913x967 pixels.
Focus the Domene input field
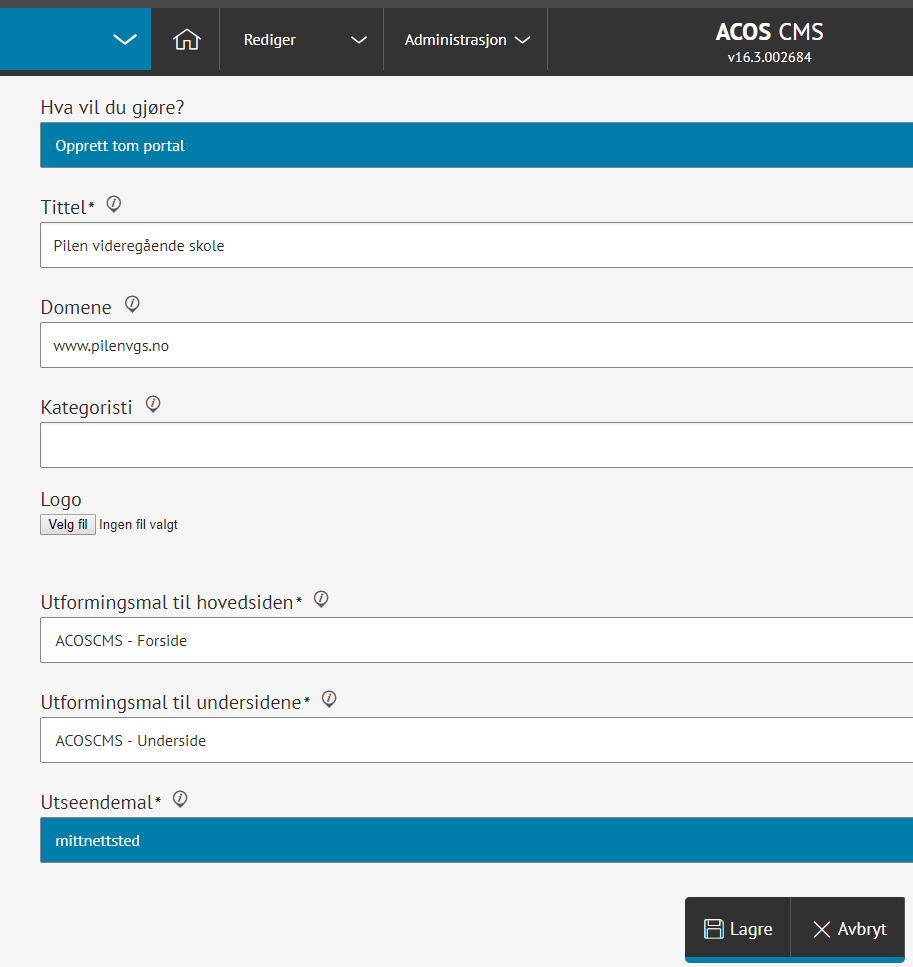point(476,346)
